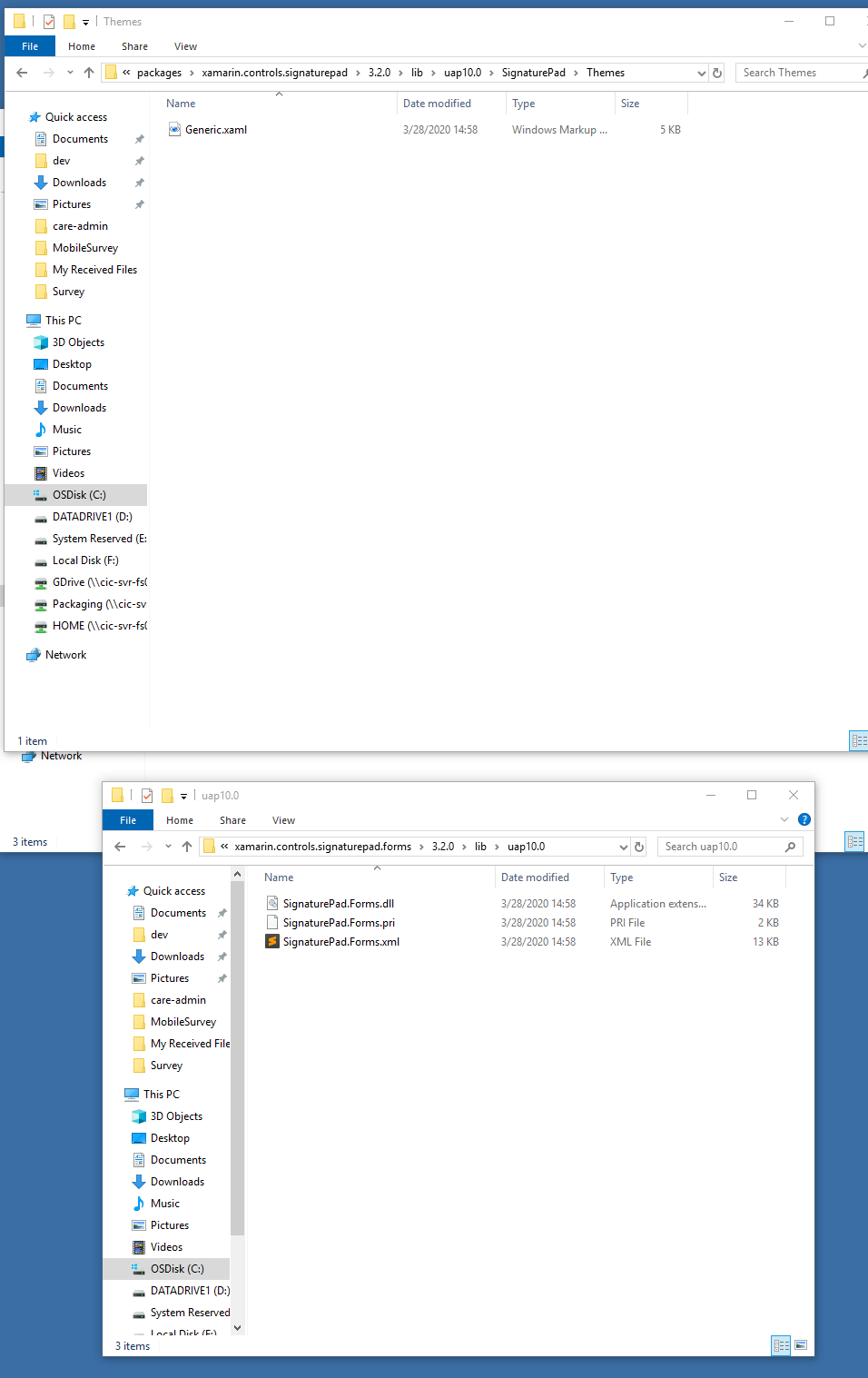This screenshot has height=1378, width=868.
Task: Expand ribbon in uap10.0 window
Action: [x=784, y=819]
